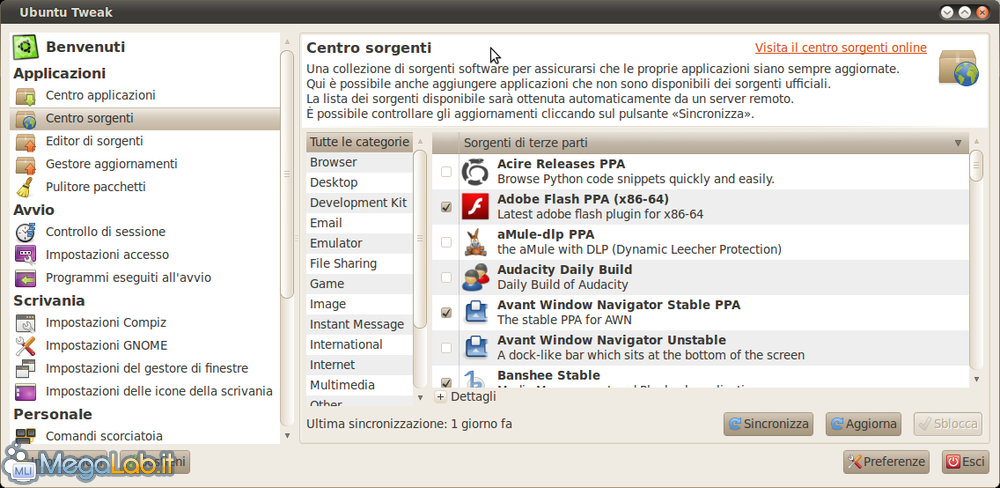Click the sources list scrollbar thumb
Viewport: 1000px width, 488px height.
[976, 165]
